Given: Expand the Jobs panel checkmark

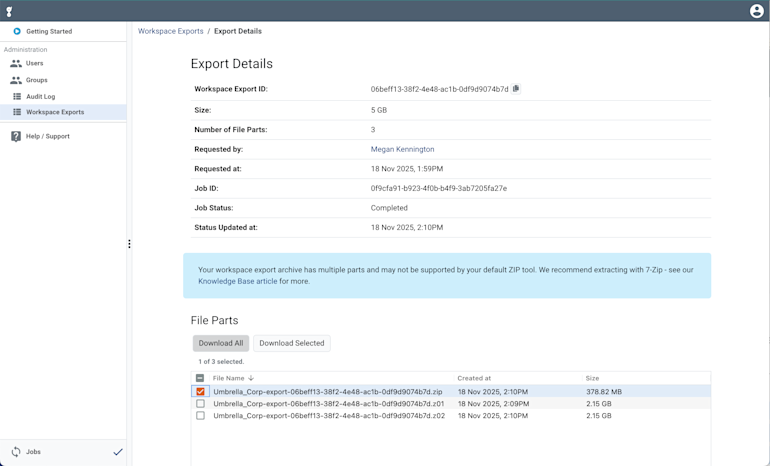Looking at the screenshot, I should coord(118,452).
